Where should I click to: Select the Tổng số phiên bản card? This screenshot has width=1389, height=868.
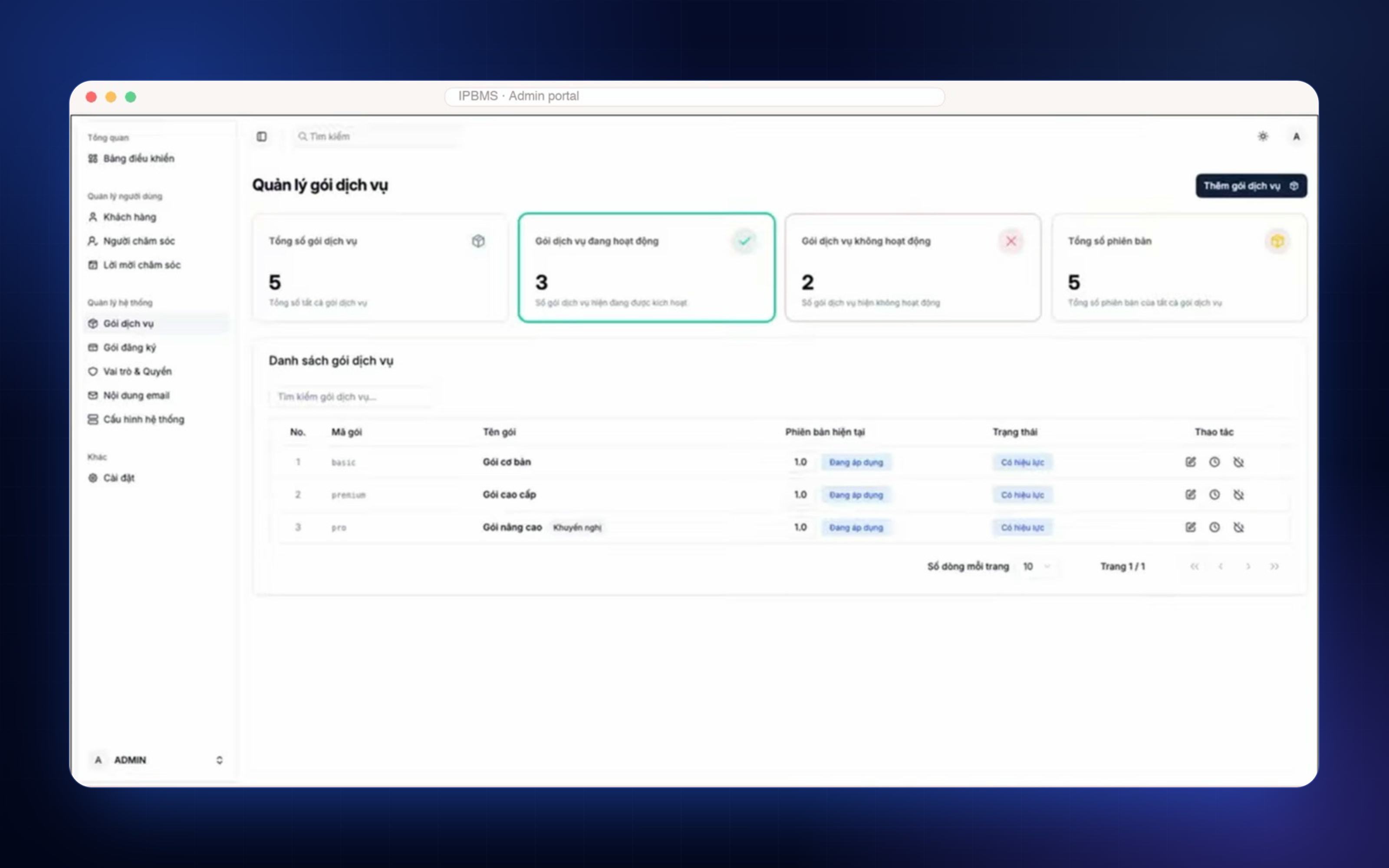click(1179, 267)
